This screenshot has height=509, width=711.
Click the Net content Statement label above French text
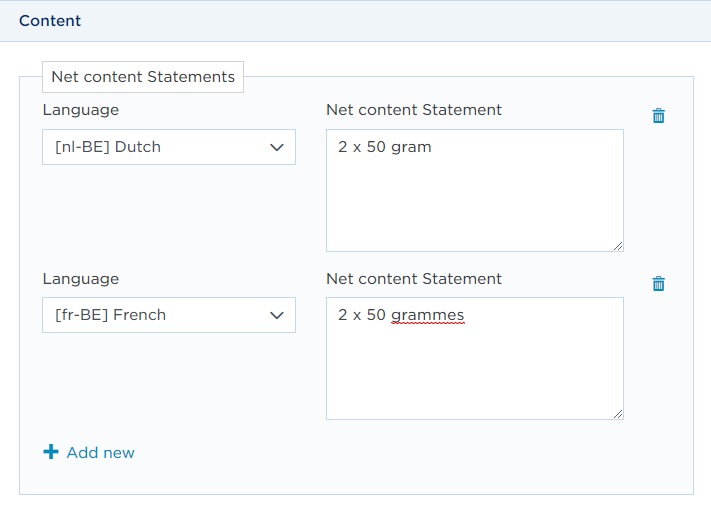click(414, 279)
